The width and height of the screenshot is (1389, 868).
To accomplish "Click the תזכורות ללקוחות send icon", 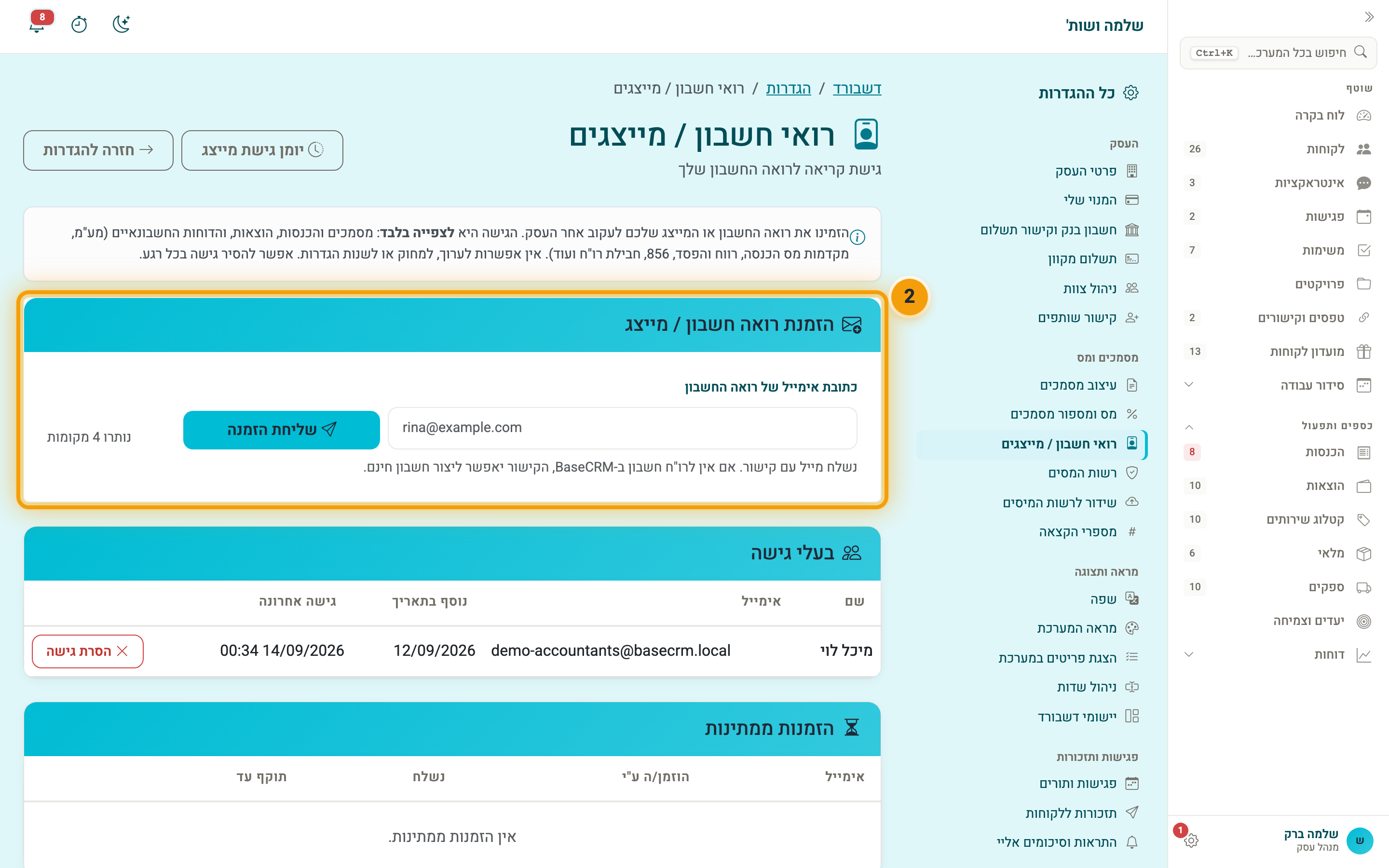I will tap(1132, 813).
